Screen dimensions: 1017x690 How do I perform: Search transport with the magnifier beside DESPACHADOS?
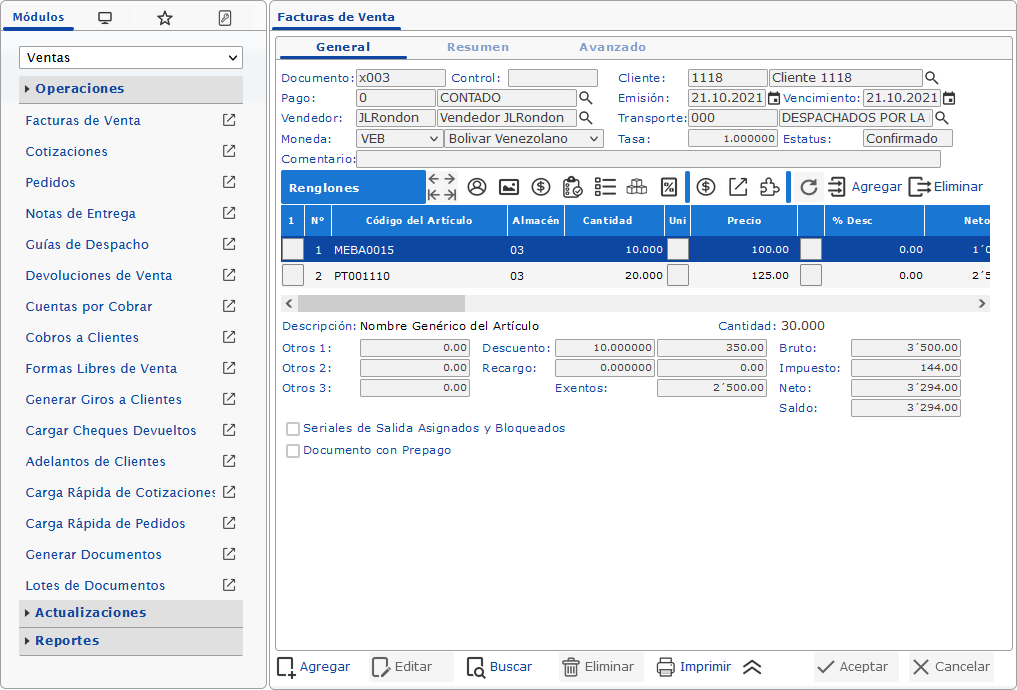942,119
